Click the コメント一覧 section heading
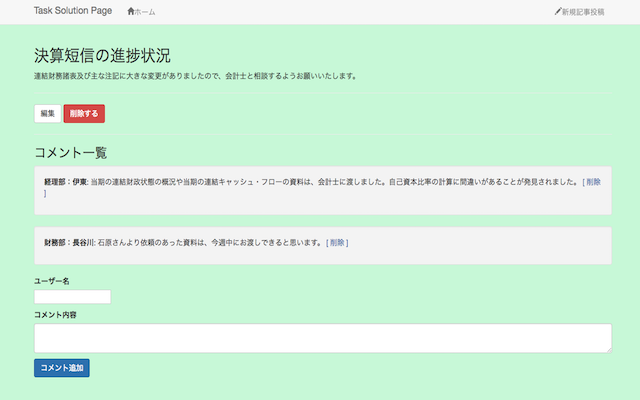 coord(70,153)
